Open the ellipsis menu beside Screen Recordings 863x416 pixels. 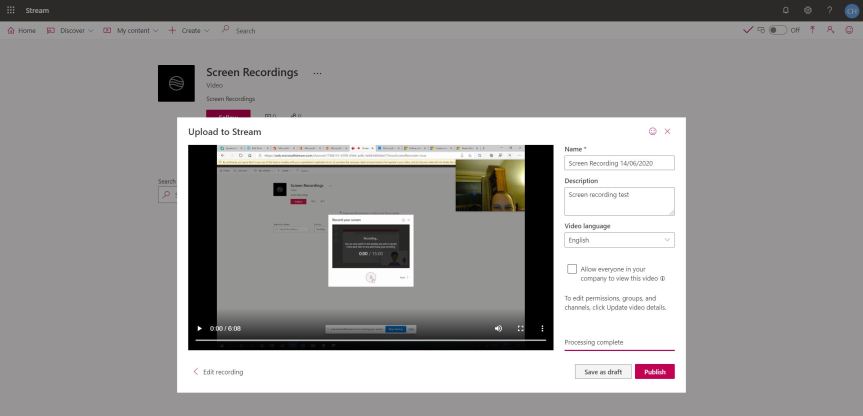(317, 73)
